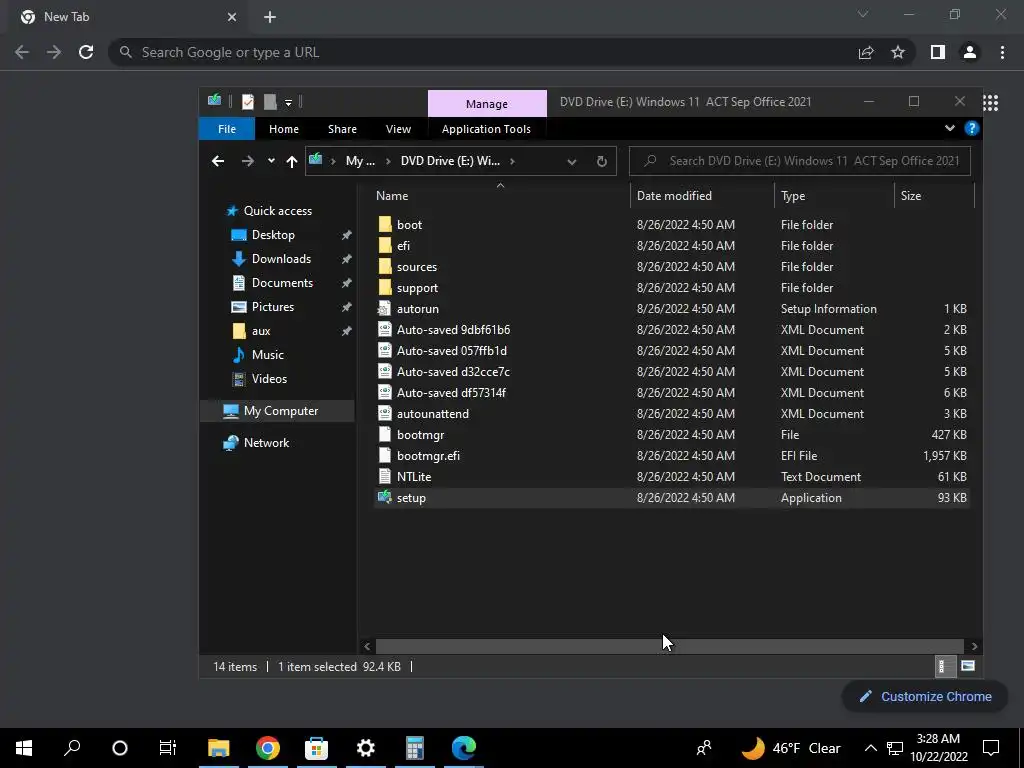The width and height of the screenshot is (1024, 768).
Task: Bookmark this tab with star icon
Action: (898, 52)
